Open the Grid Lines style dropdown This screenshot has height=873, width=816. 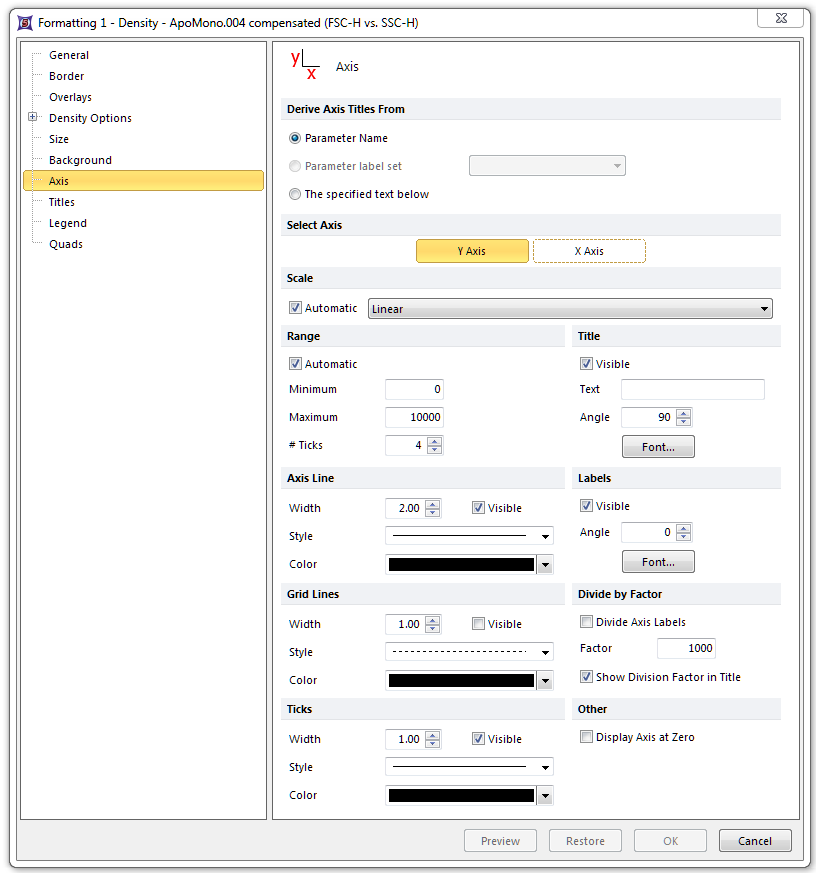pos(469,652)
